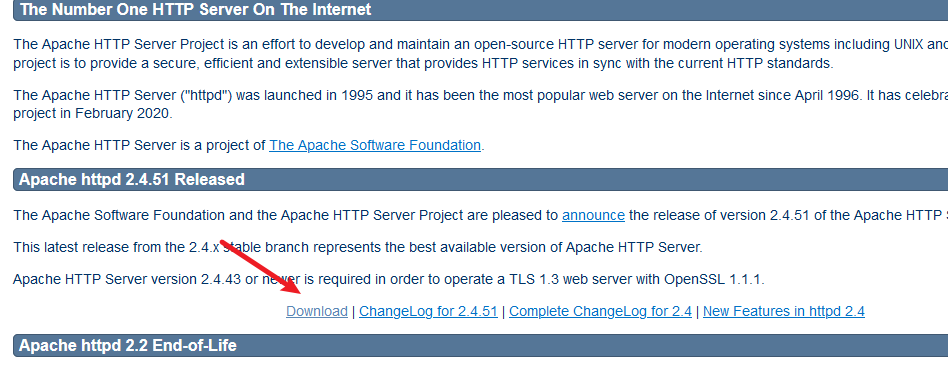This screenshot has width=948, height=368.
Task: Click the text "project in February 2020."
Action: coord(93,114)
